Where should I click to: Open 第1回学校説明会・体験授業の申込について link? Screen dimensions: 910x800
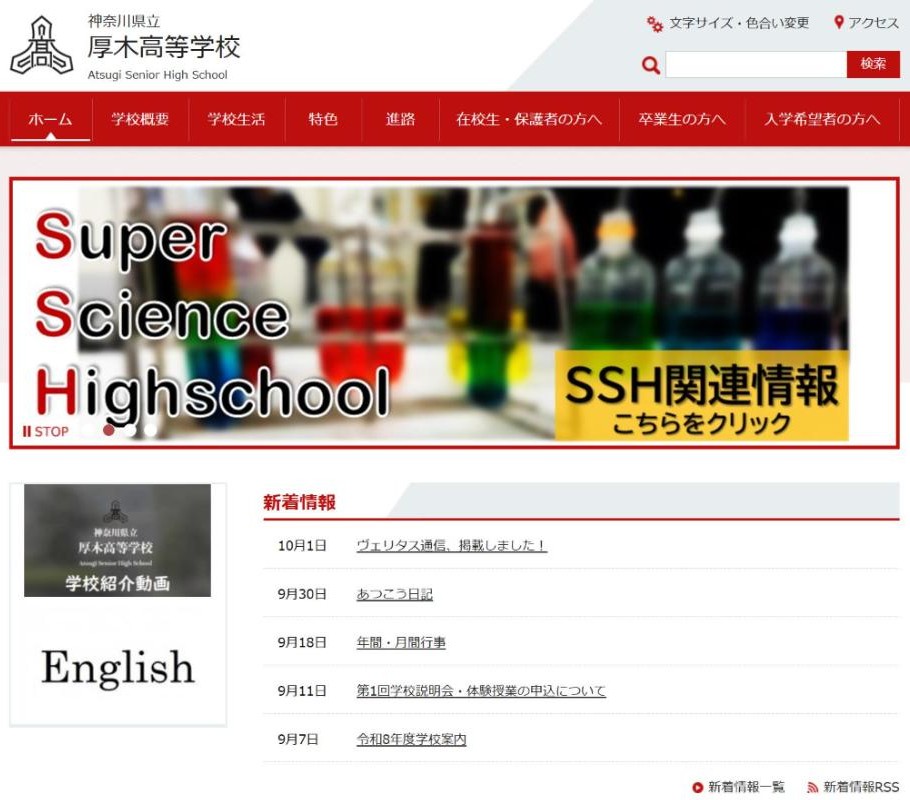[x=481, y=691]
